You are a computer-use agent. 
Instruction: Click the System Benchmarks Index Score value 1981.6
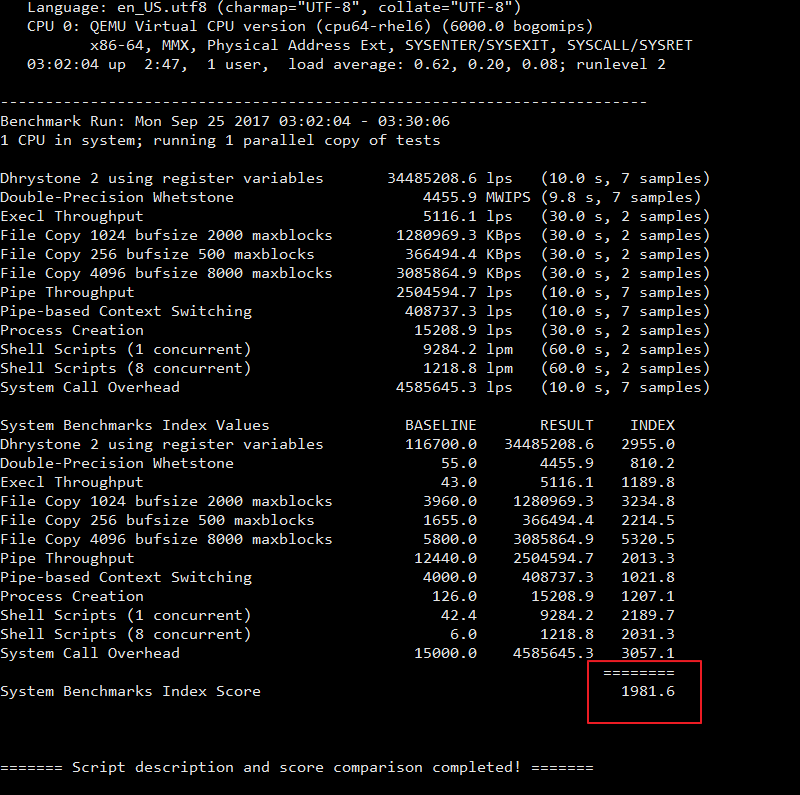coord(648,691)
